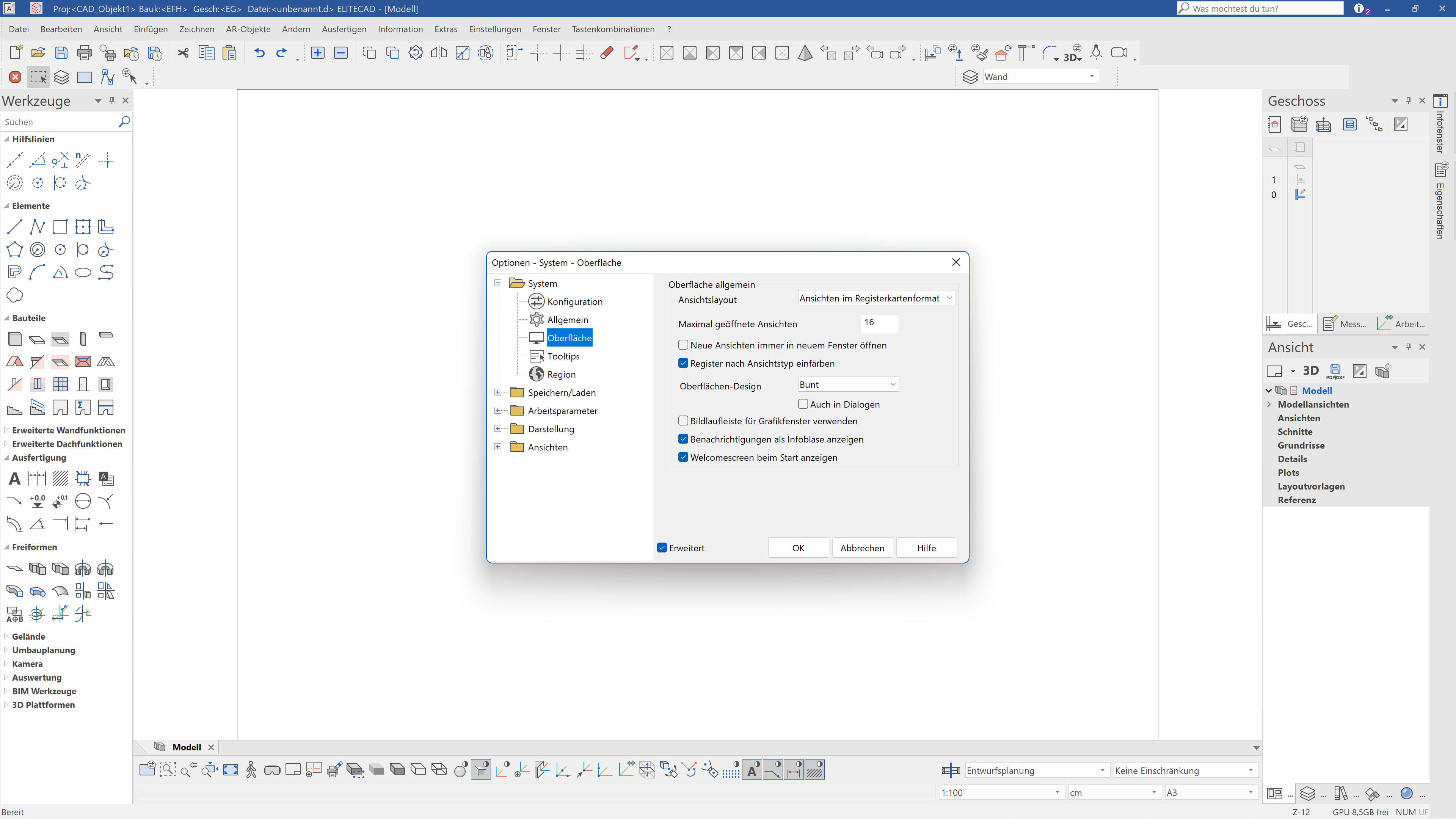Screen dimensions: 1456x819
Task: Click the hatch pattern tool in Ausfertigung
Action: (x=60, y=479)
